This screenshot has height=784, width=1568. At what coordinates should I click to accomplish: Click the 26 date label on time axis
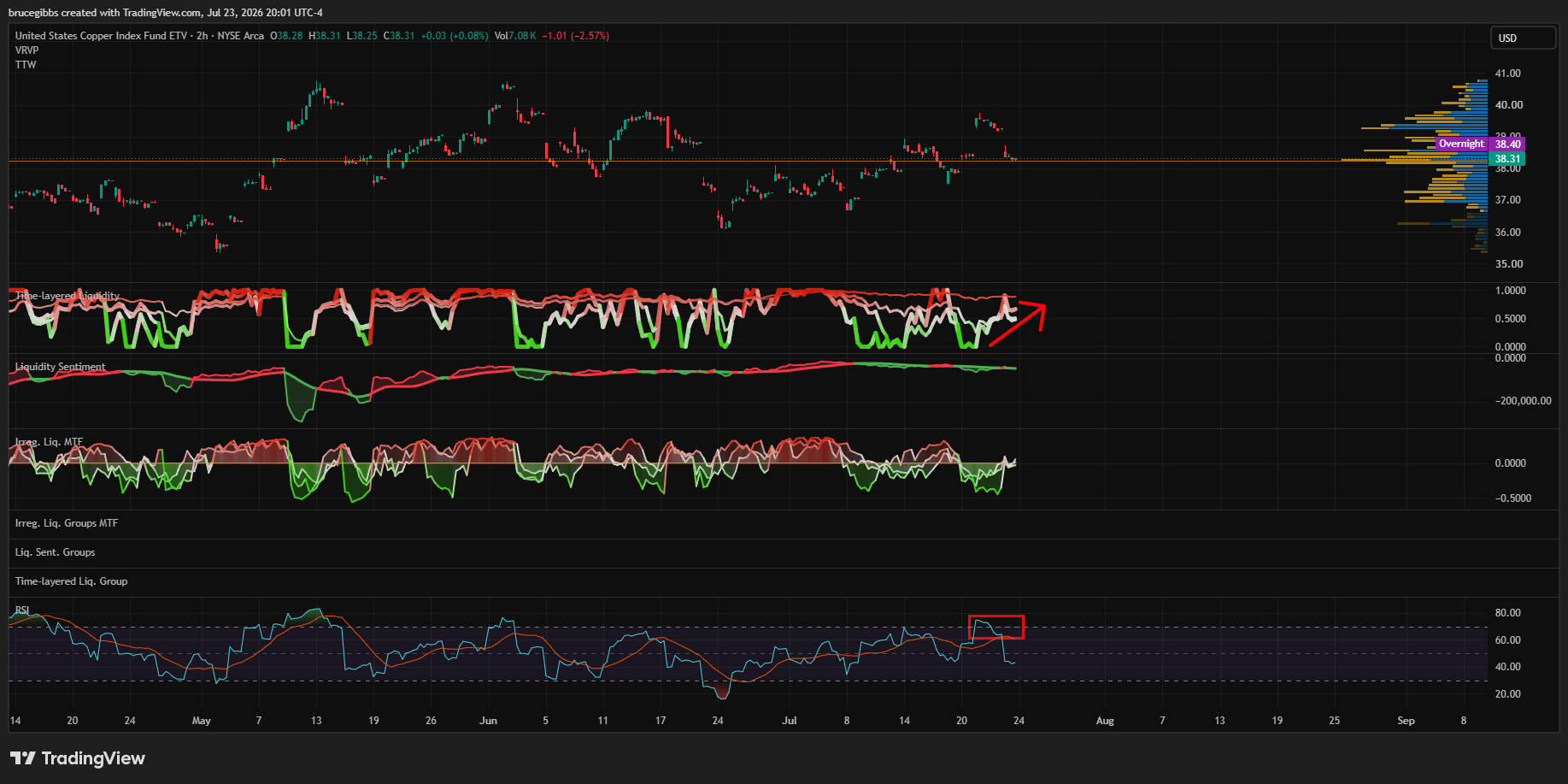[432, 721]
